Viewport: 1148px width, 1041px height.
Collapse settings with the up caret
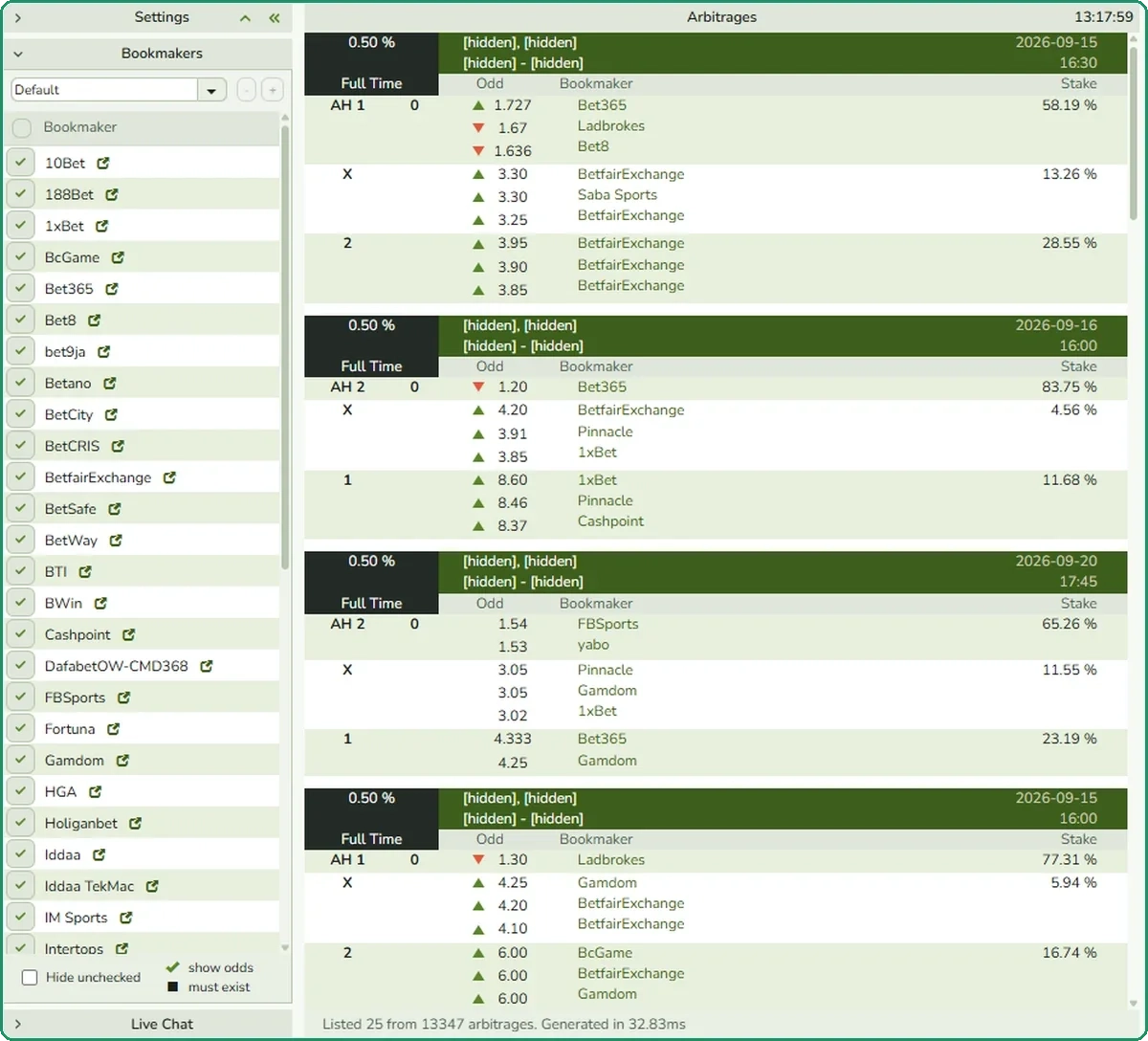coord(246,17)
